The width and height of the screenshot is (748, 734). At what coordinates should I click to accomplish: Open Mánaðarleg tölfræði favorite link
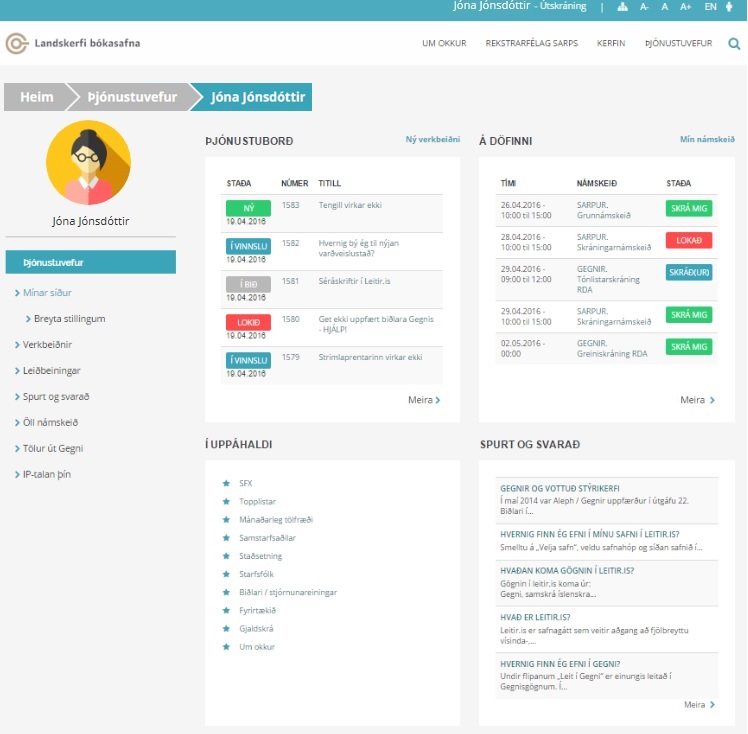276,519
